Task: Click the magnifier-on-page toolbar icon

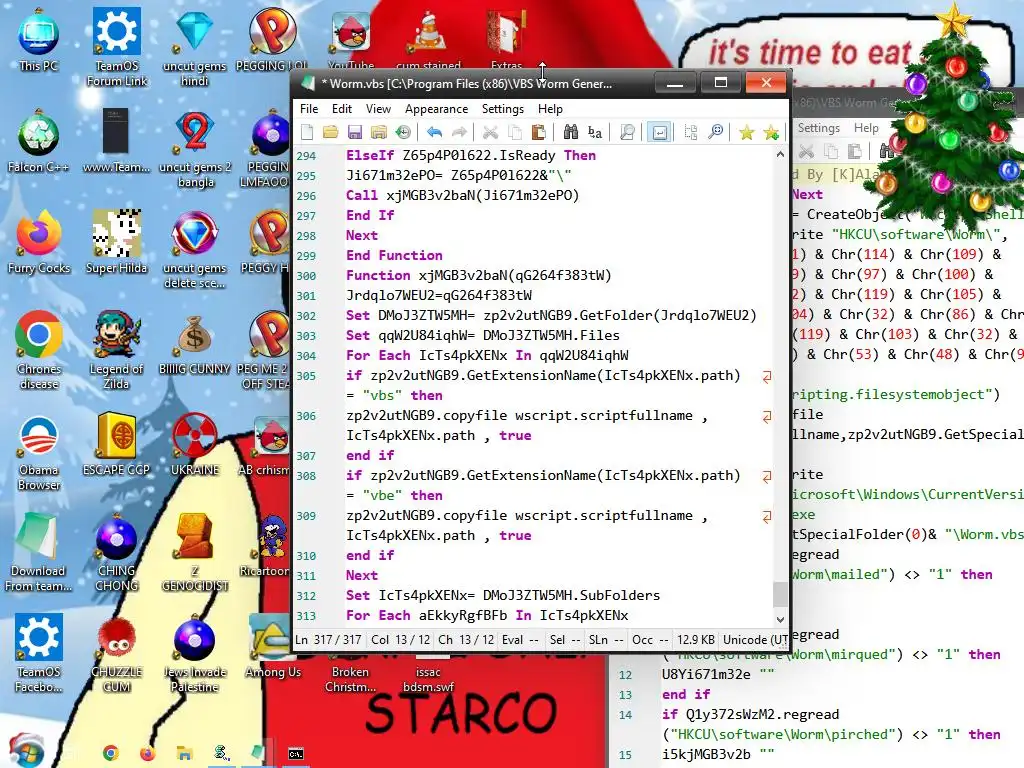Action: pyautogui.click(x=627, y=133)
